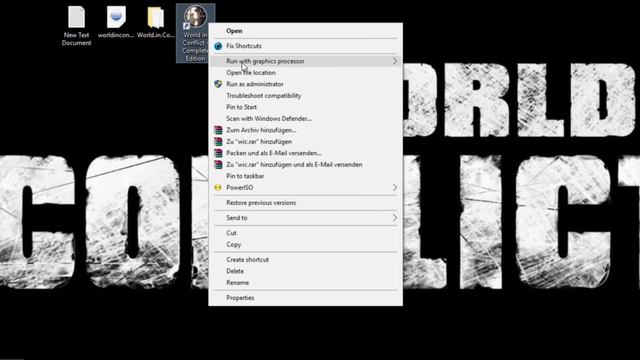Click the "New Text Document" label

76,39
